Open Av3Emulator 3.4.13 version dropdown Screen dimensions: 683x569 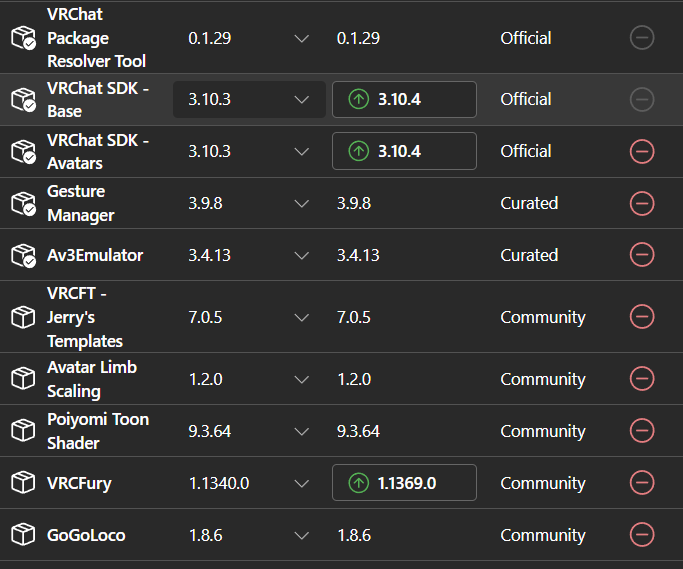click(x=249, y=255)
